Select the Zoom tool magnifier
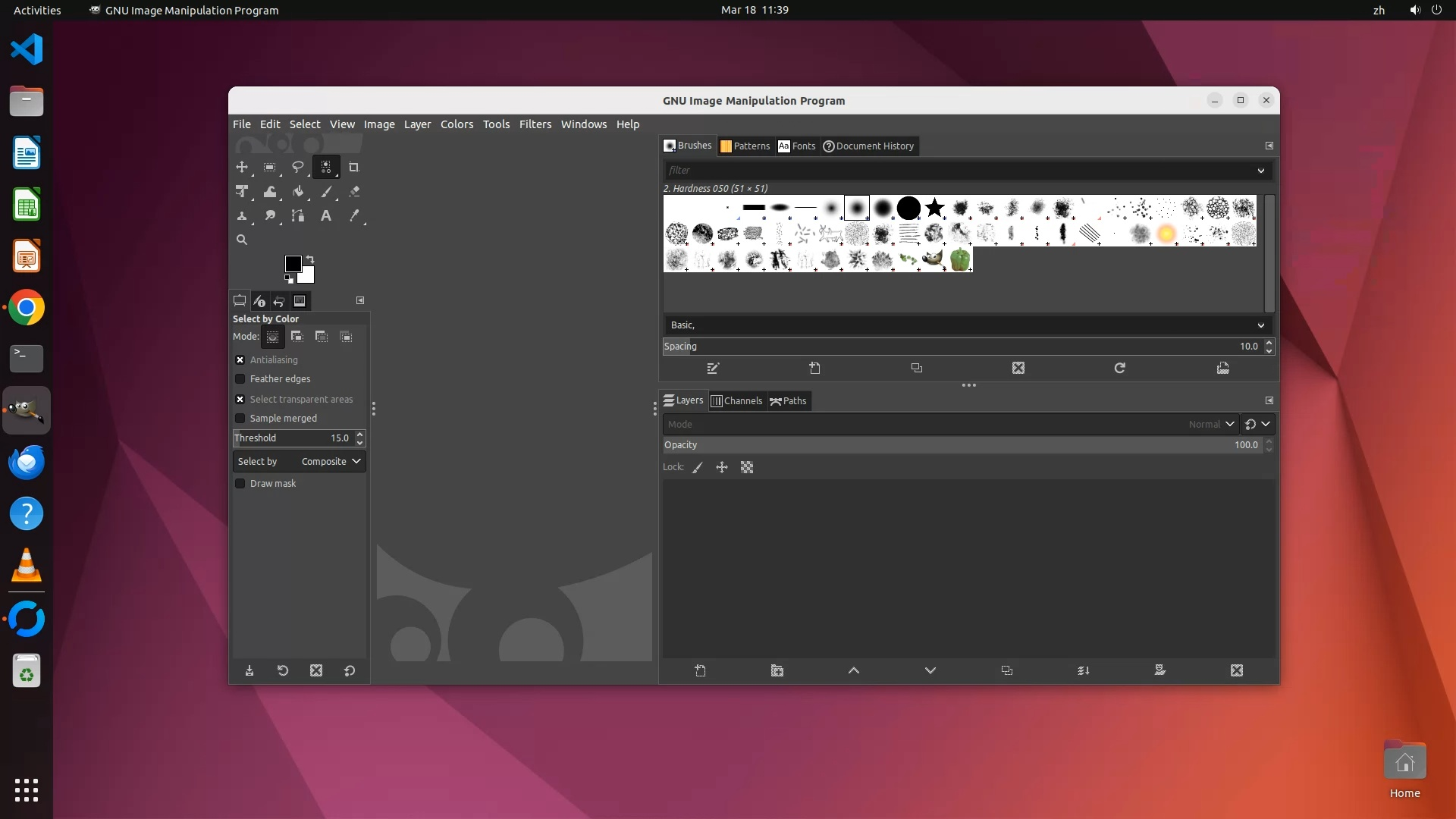 point(242,240)
